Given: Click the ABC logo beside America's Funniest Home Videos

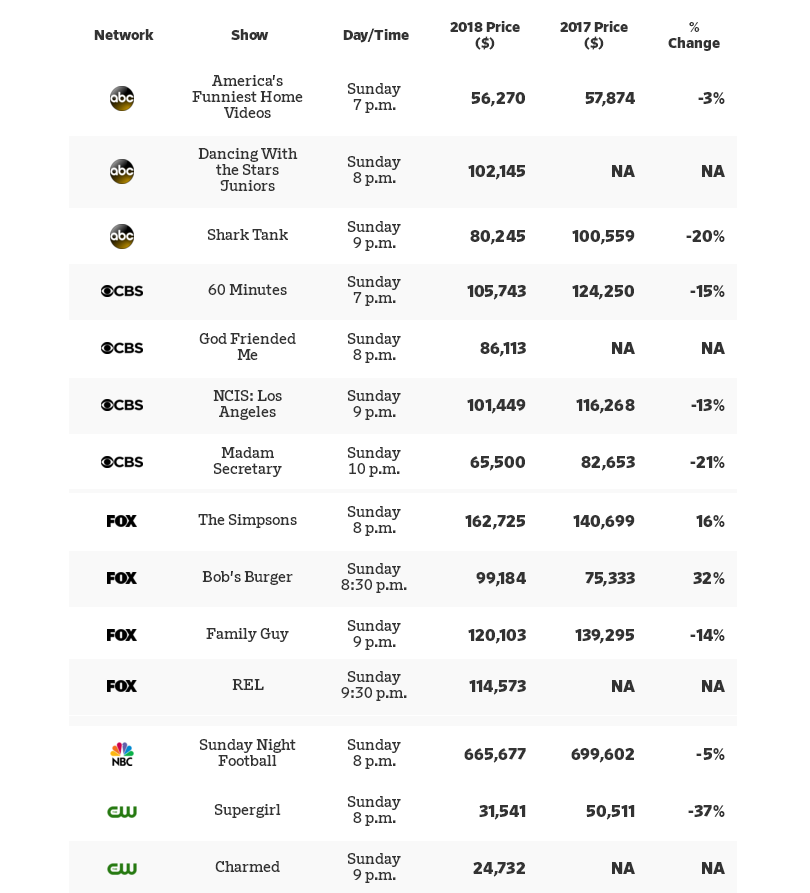Looking at the screenshot, I should 122,98.
